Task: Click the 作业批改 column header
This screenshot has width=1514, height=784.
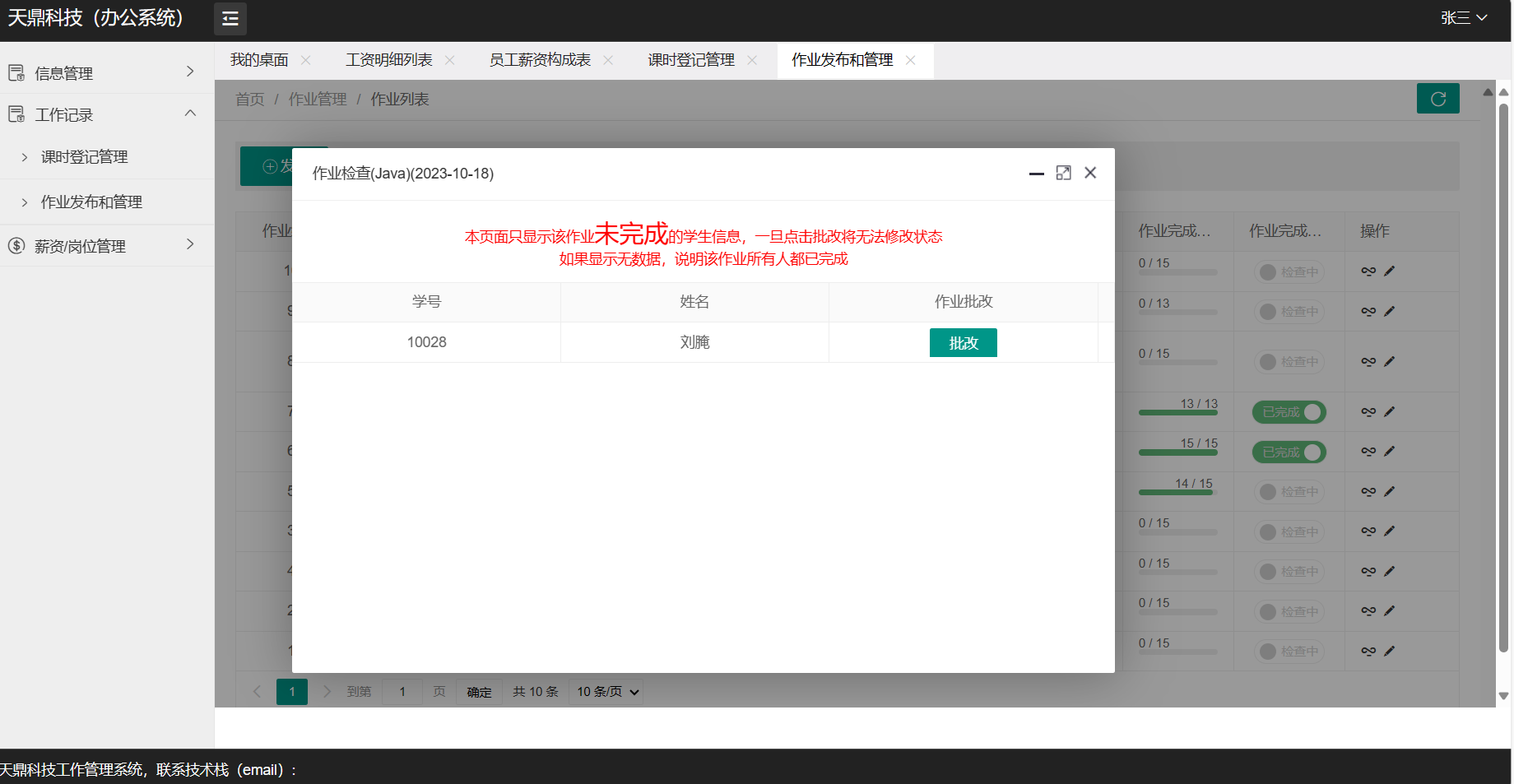Action: pyautogui.click(x=963, y=302)
